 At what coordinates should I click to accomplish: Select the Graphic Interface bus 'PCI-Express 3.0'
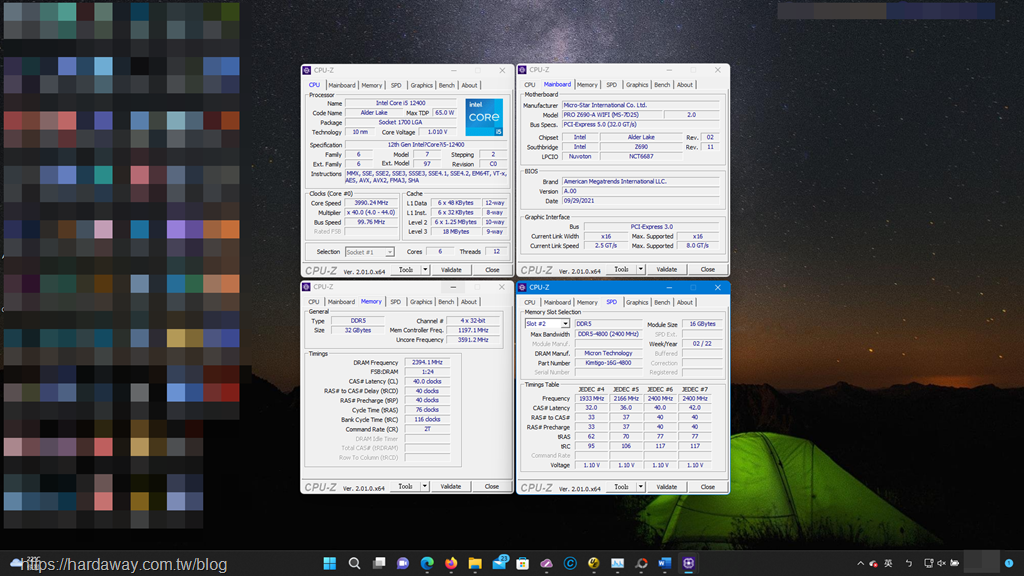tap(651, 227)
